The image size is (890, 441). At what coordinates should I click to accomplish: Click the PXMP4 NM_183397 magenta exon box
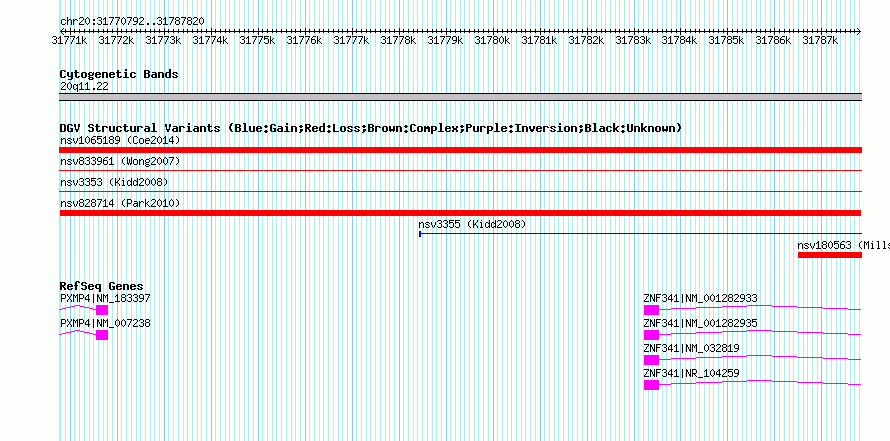pos(102,310)
